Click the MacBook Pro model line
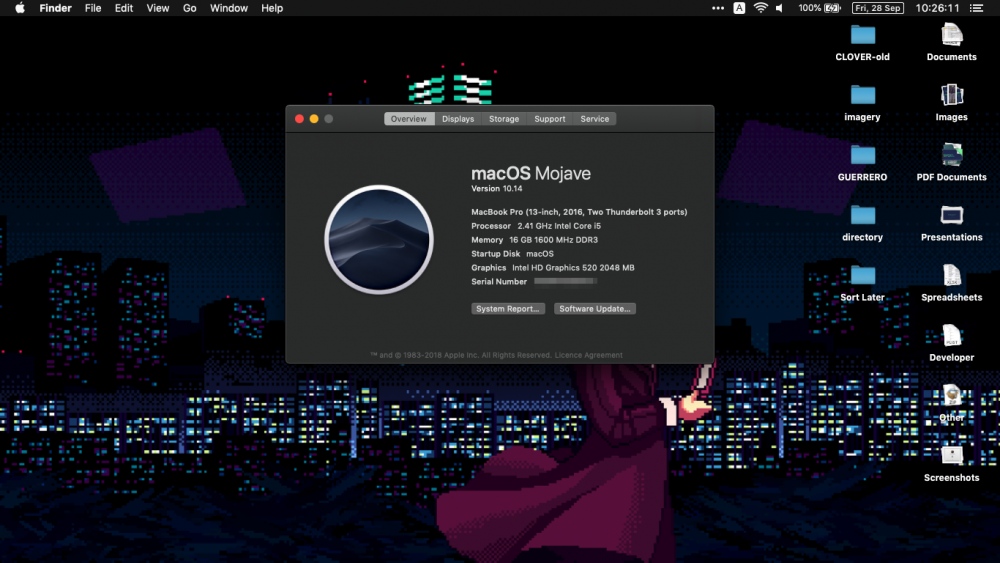1000x563 pixels. point(579,212)
